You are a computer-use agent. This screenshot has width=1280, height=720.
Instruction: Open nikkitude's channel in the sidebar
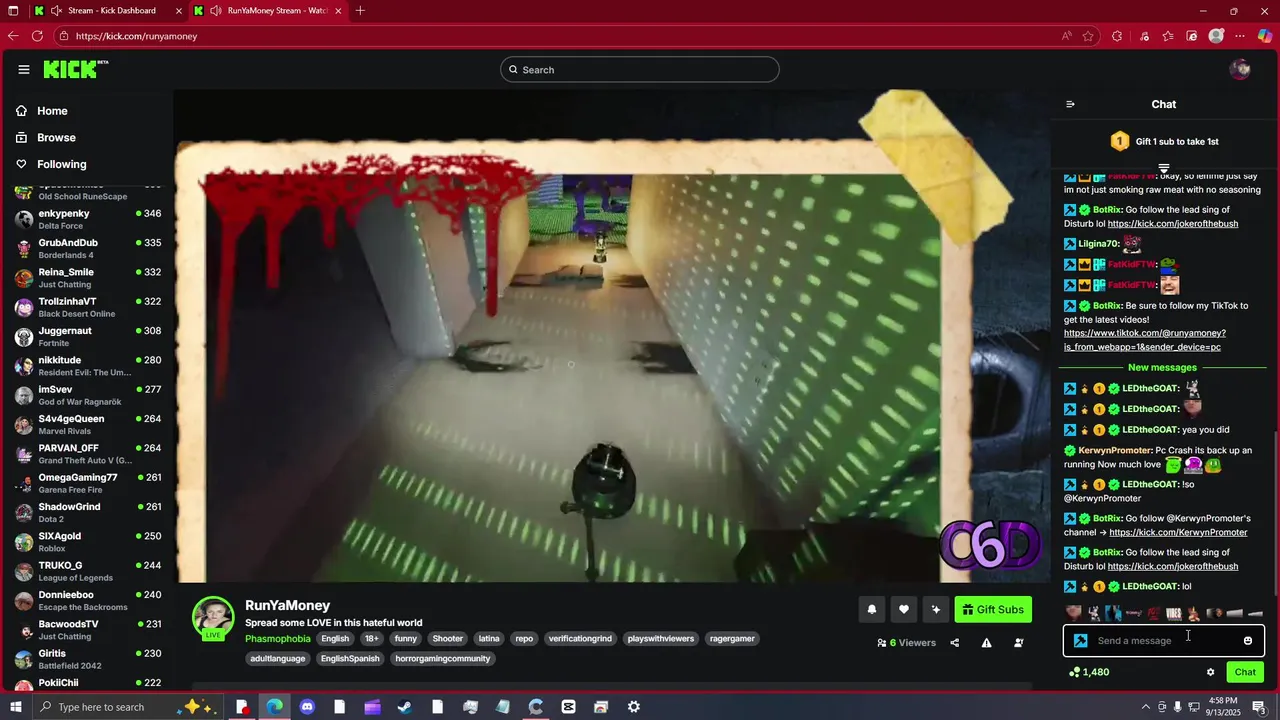(88, 366)
